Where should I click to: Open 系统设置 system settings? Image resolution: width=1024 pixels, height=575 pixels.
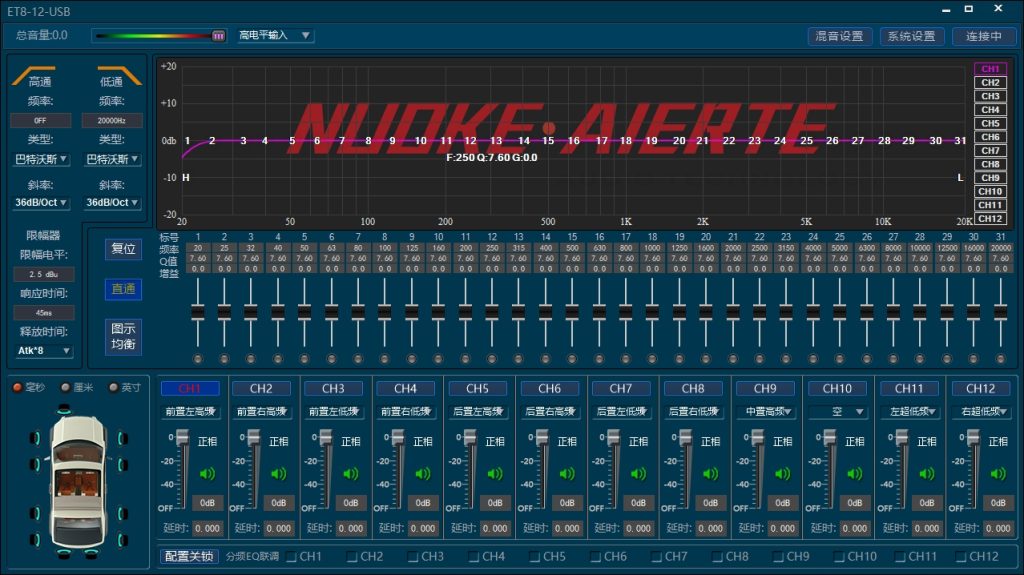coord(911,36)
